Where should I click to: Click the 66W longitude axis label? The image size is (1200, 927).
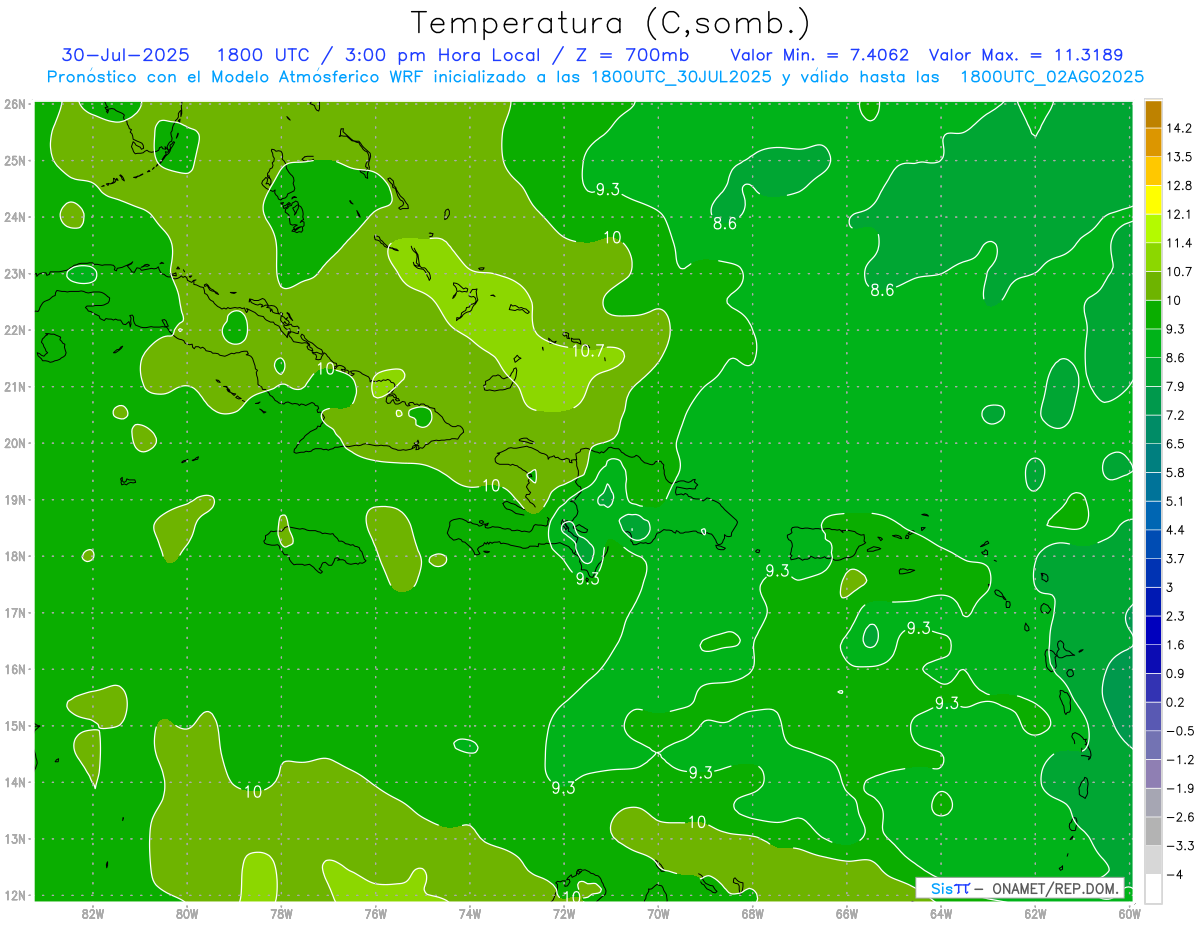[x=847, y=913]
